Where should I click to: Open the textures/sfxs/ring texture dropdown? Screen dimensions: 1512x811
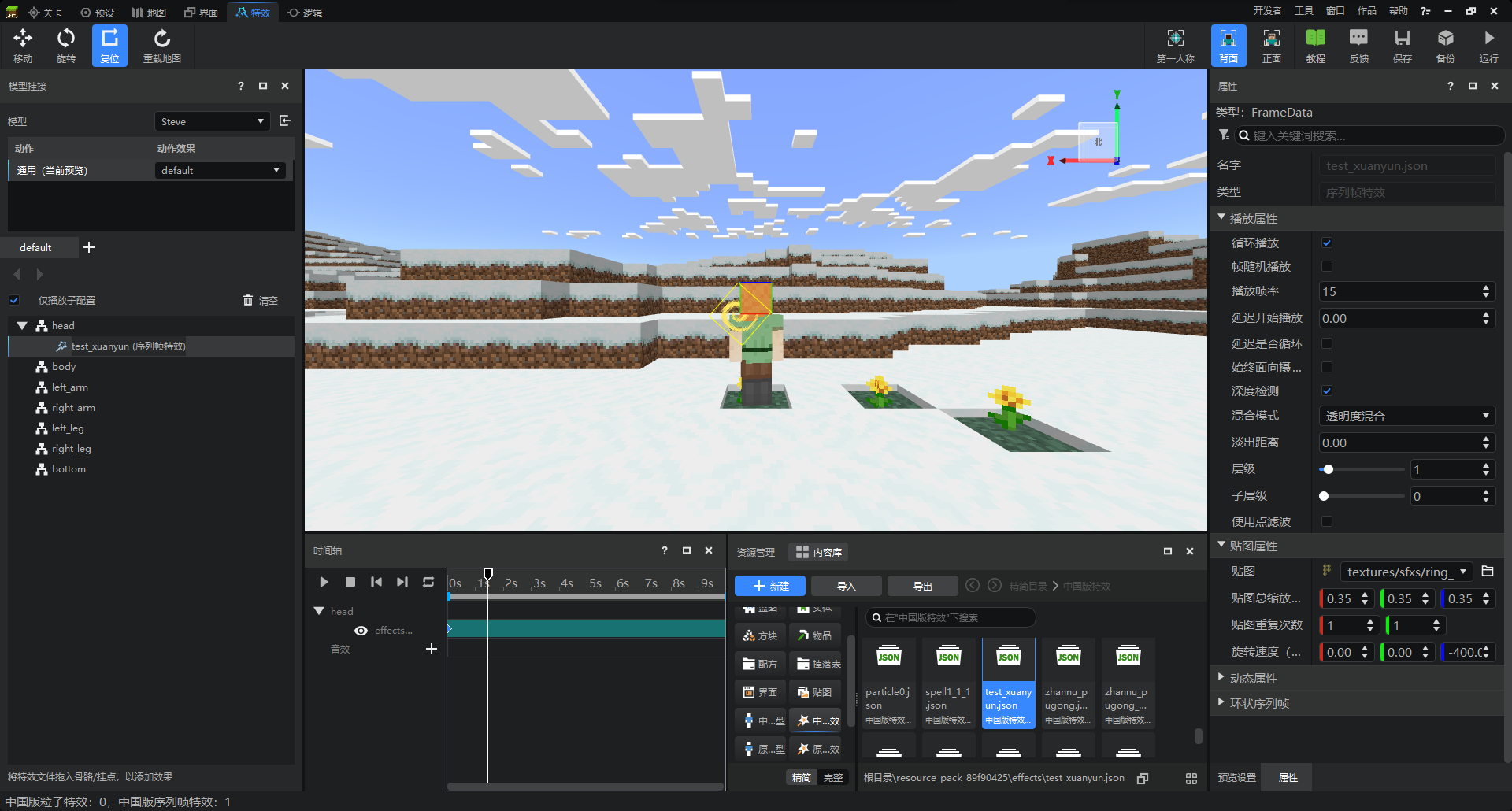point(1406,572)
